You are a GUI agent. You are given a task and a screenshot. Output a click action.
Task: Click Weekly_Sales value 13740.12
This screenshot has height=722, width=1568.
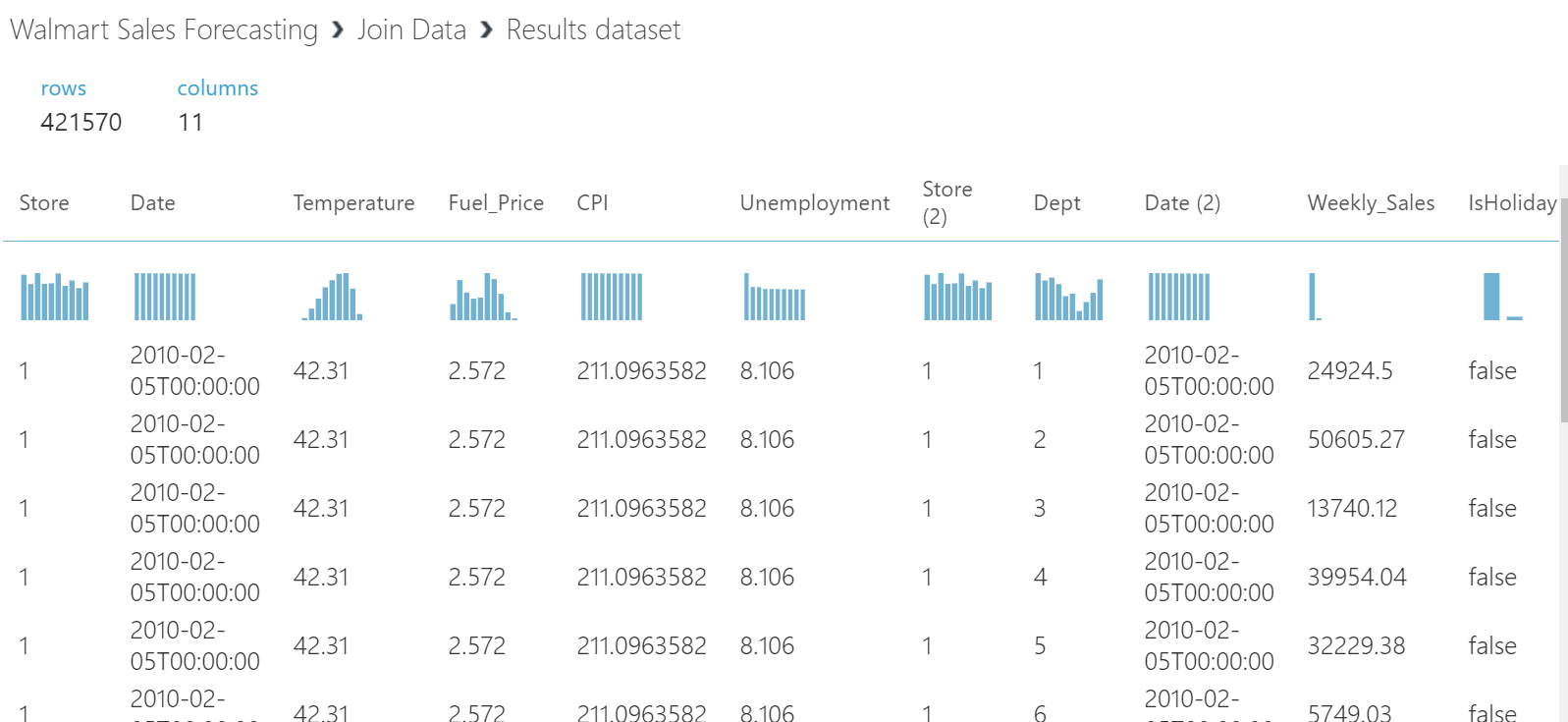coord(1352,508)
